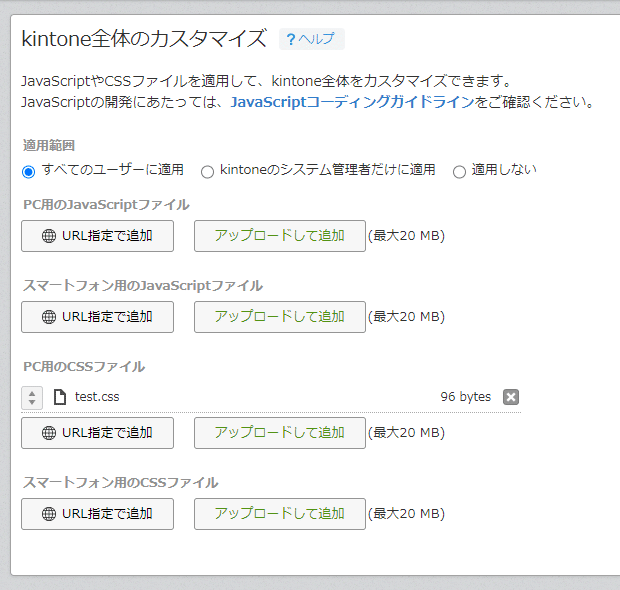The width and height of the screenshot is (620, 590).
Task: Click アップロードして追加 under PC用のCSSファイル
Action: click(280, 433)
